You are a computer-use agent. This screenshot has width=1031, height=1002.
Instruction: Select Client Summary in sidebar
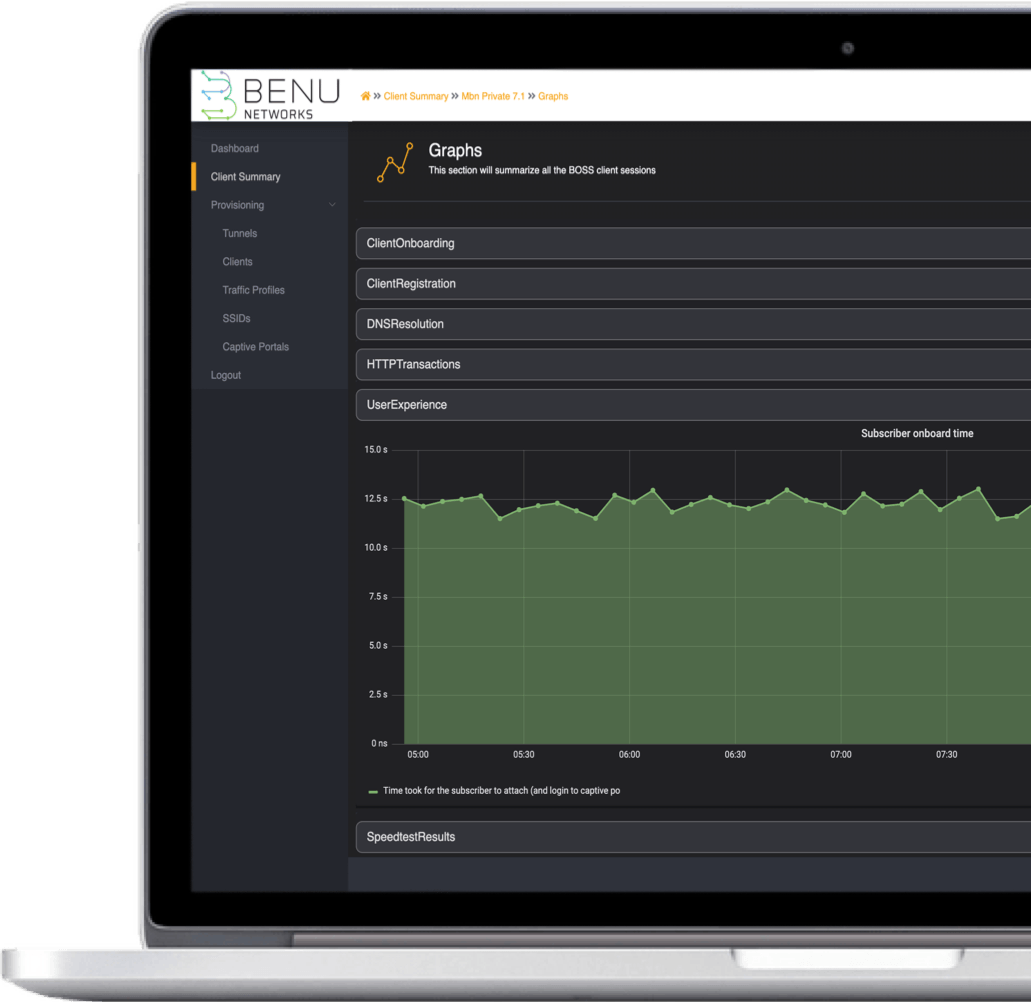point(245,177)
